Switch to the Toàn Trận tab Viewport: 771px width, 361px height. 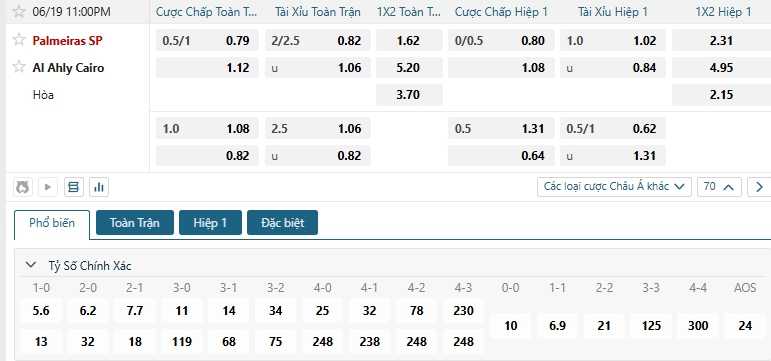[135, 223]
